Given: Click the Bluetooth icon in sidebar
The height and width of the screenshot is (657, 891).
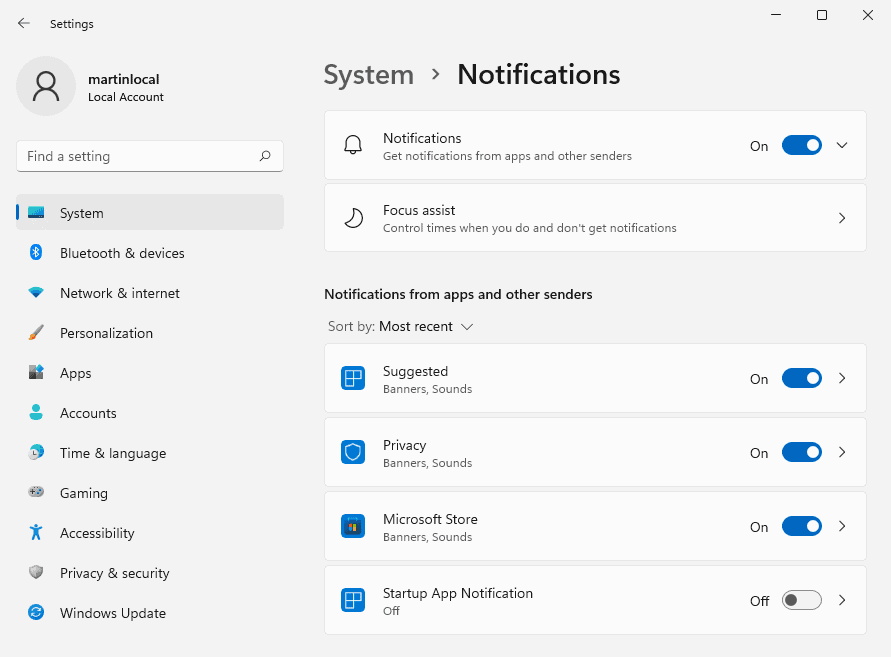Looking at the screenshot, I should click(36, 252).
